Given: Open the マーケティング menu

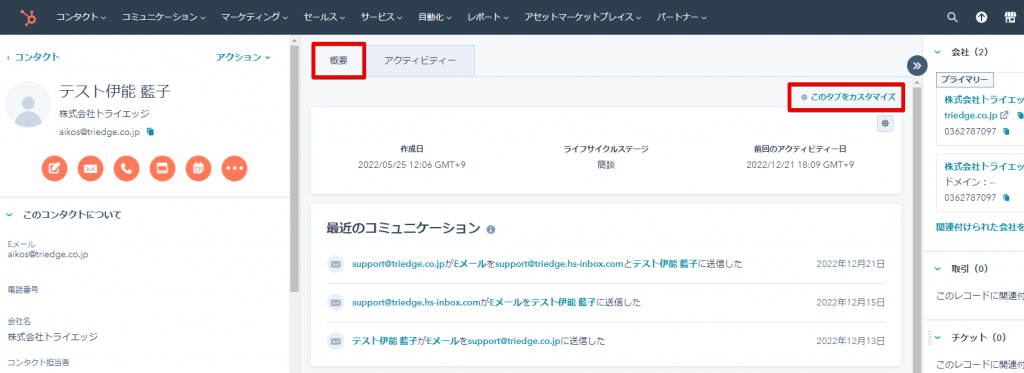Looking at the screenshot, I should point(254,18).
